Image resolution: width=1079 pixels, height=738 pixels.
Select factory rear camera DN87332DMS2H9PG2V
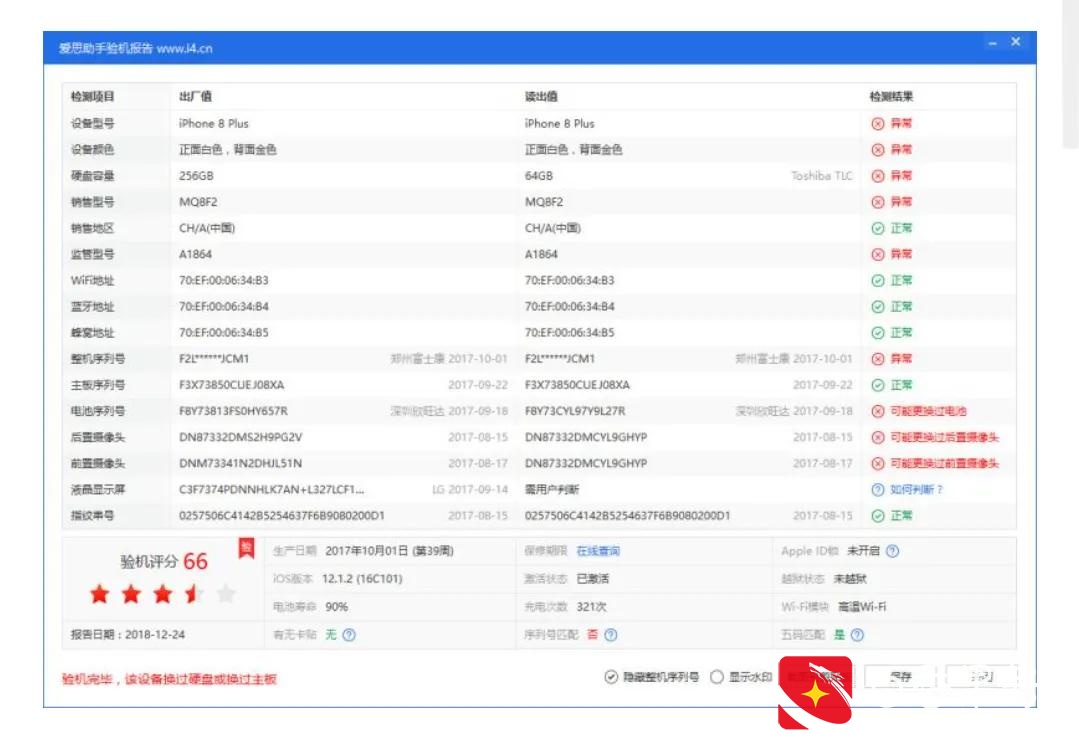[240, 437]
